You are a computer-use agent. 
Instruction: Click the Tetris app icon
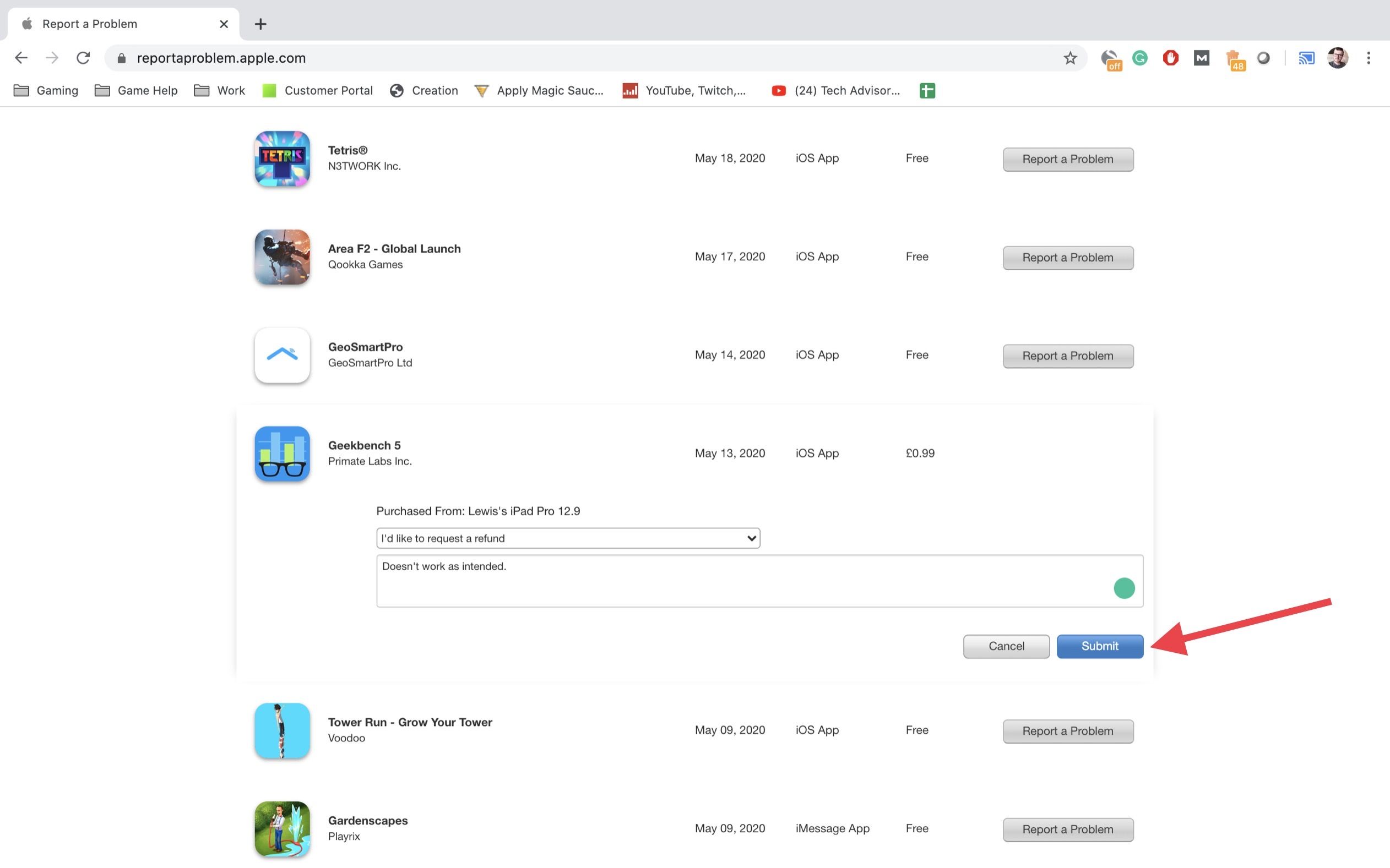coord(282,159)
